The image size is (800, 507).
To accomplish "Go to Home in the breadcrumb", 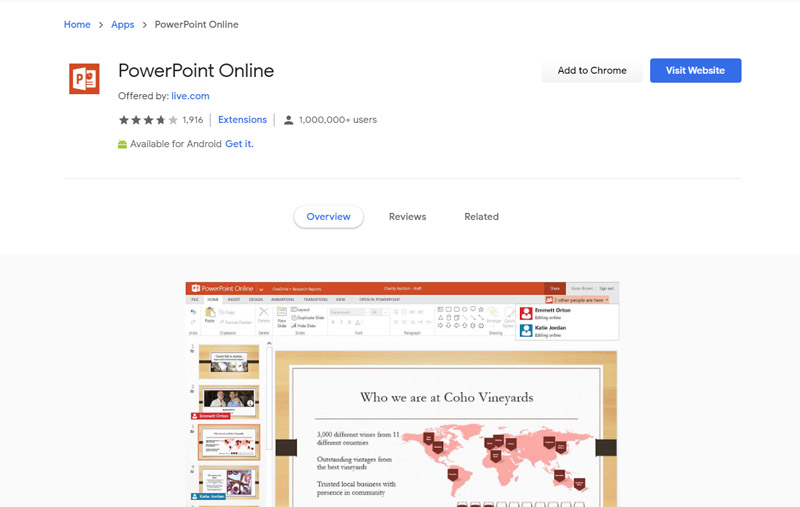I will 77,24.
